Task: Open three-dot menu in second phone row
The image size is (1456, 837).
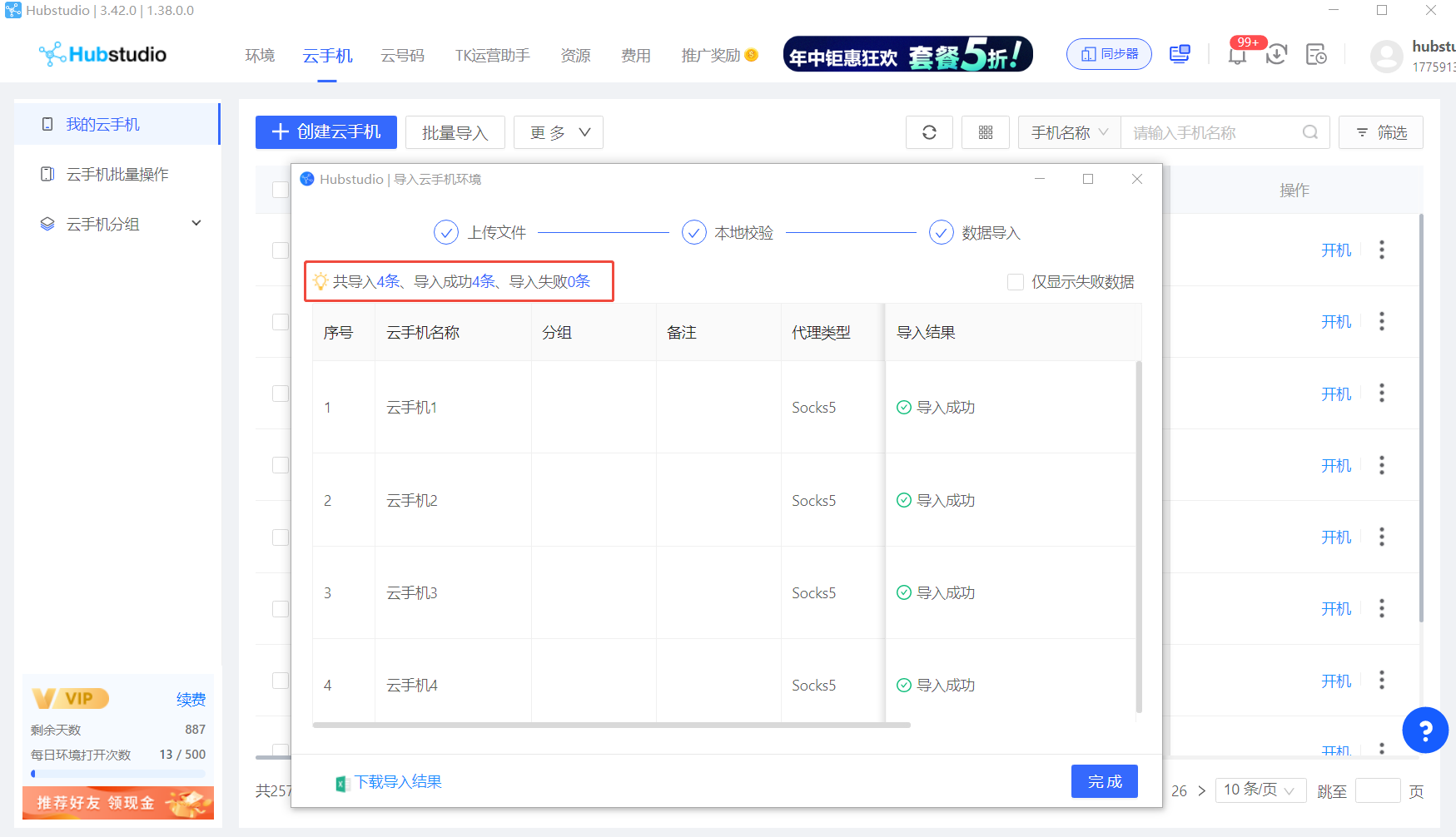Action: pyautogui.click(x=1382, y=321)
